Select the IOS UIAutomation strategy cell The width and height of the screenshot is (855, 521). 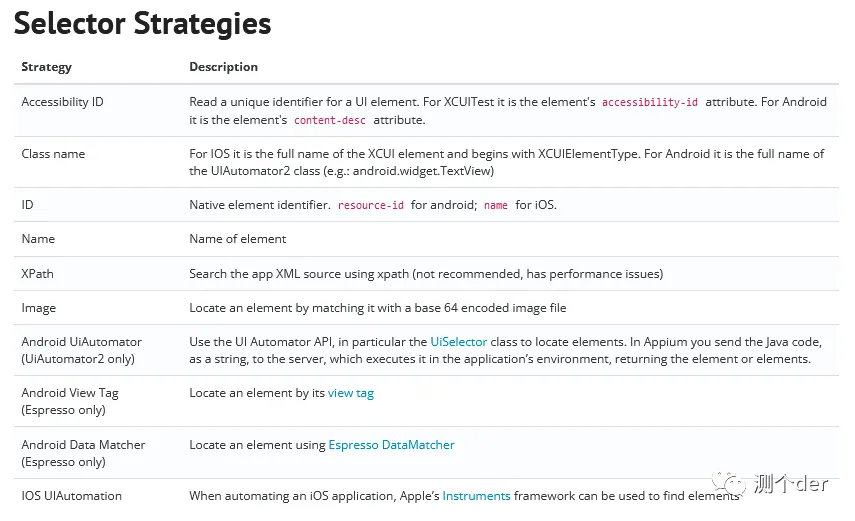click(71, 496)
